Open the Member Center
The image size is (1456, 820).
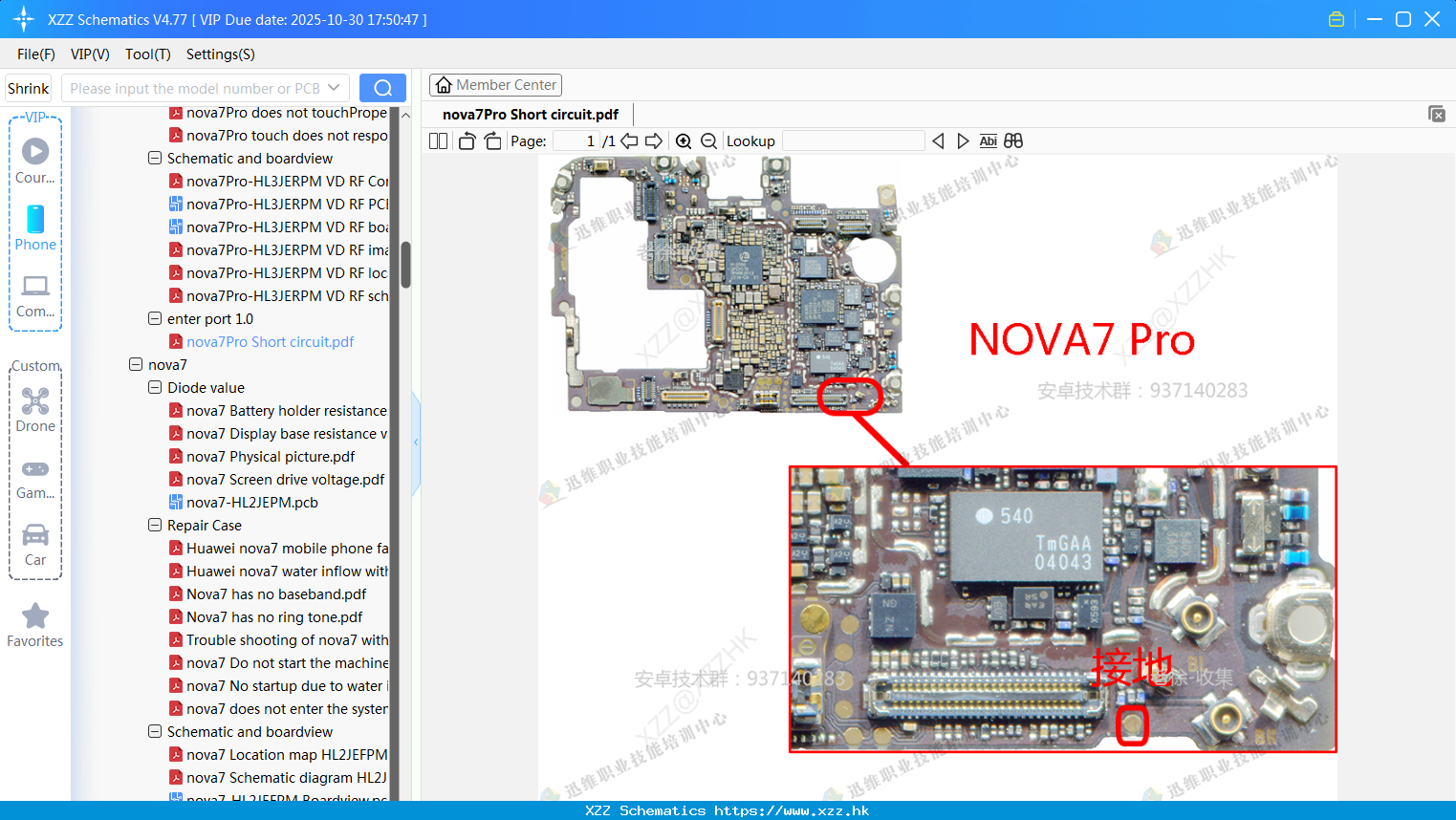pyautogui.click(x=495, y=85)
